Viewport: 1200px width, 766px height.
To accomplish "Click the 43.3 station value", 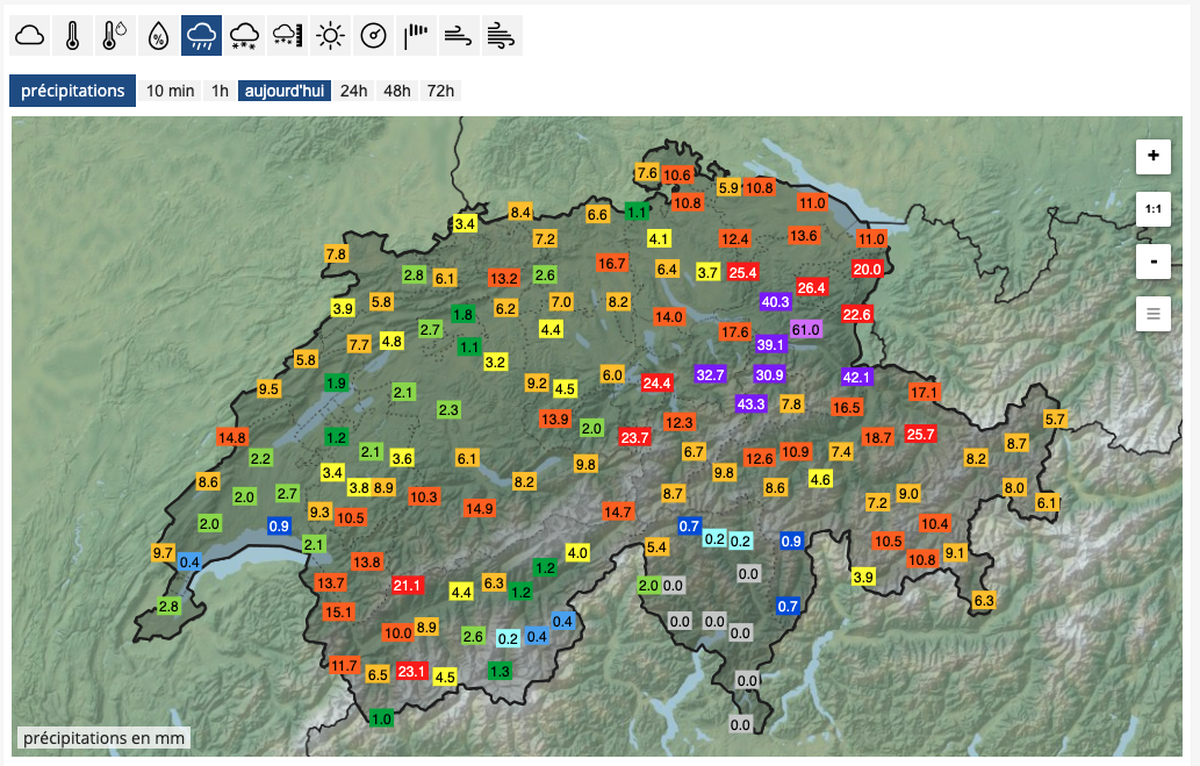I will click(750, 404).
